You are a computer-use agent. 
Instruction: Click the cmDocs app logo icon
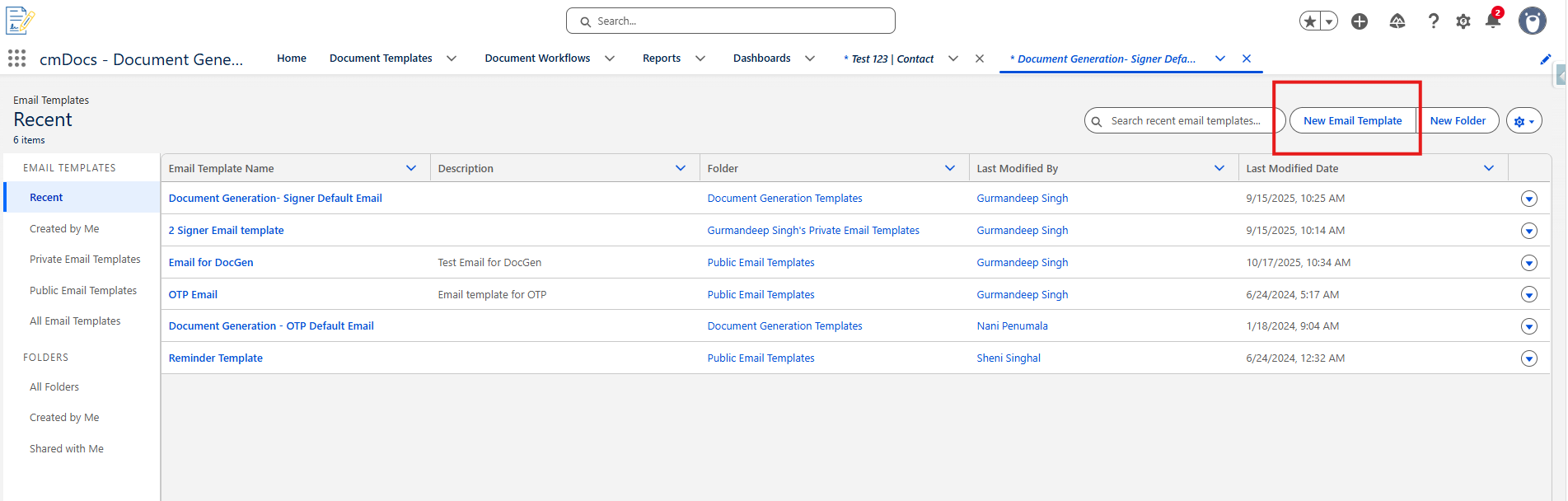[x=20, y=21]
